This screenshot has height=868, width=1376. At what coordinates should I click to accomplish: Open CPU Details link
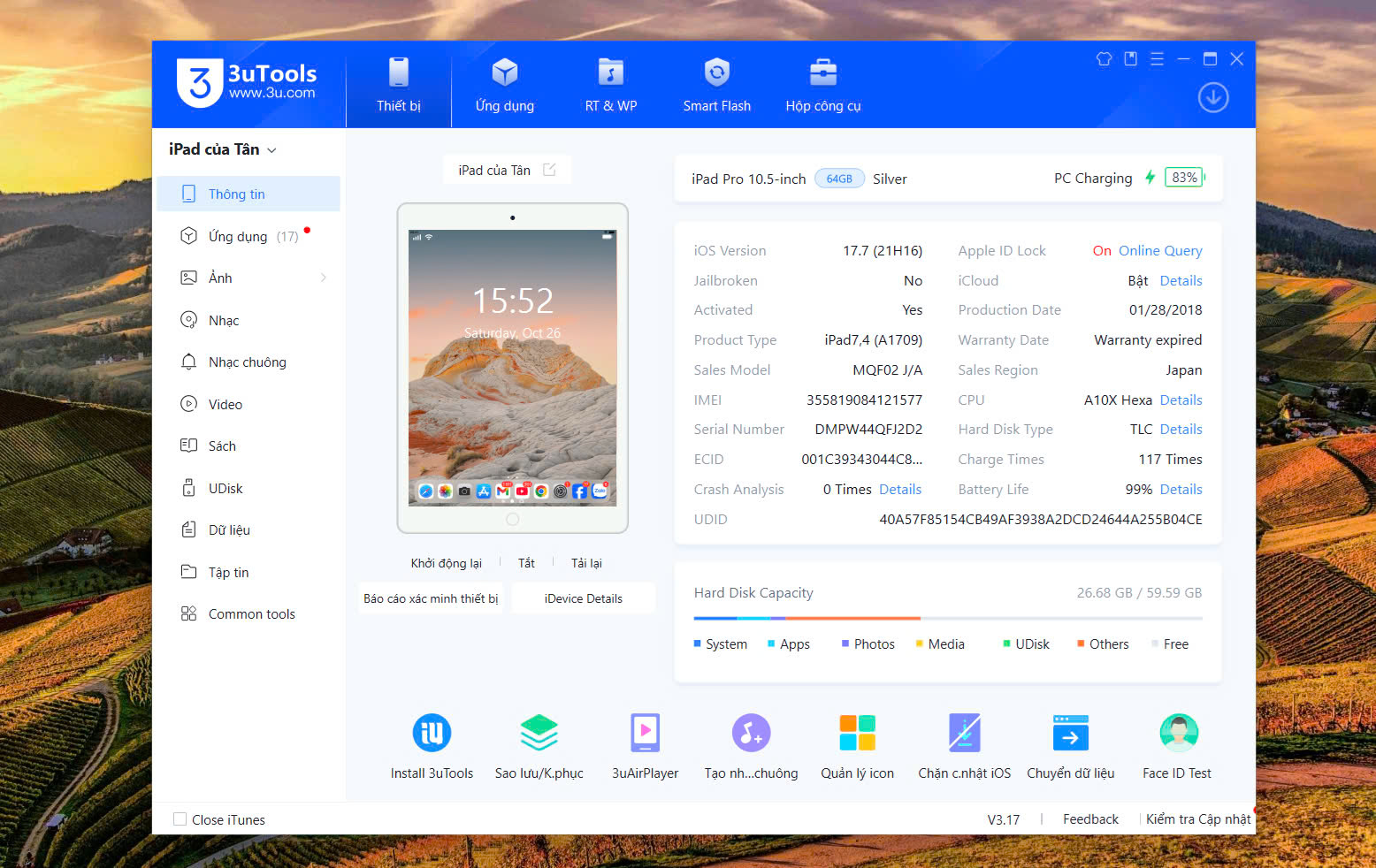tap(1181, 400)
